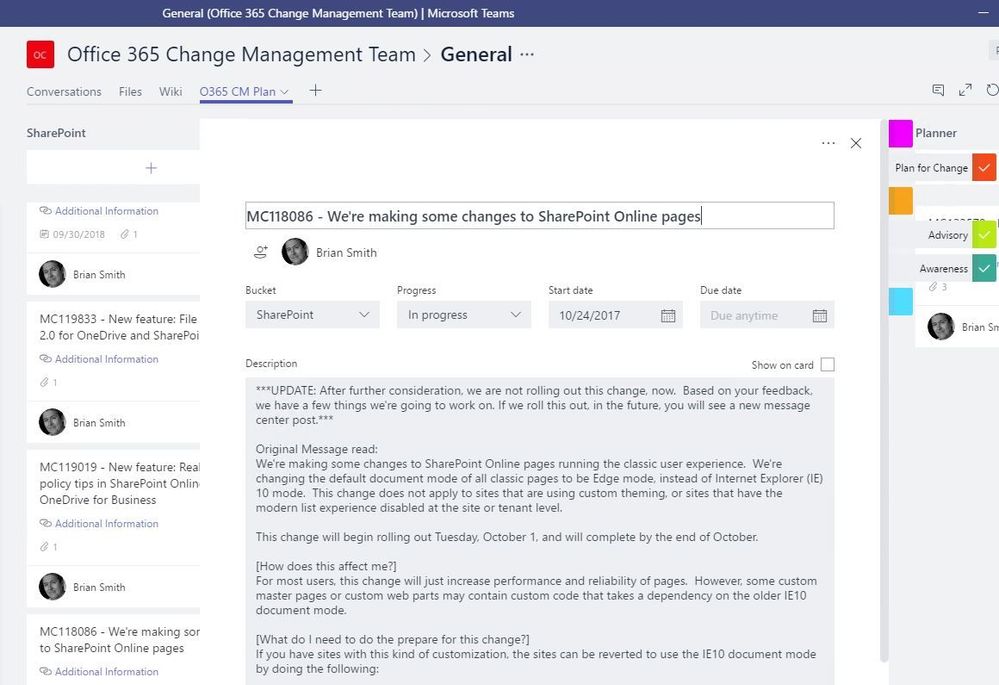
Task: Switch to the Conversations tab
Action: pyautogui.click(x=64, y=91)
